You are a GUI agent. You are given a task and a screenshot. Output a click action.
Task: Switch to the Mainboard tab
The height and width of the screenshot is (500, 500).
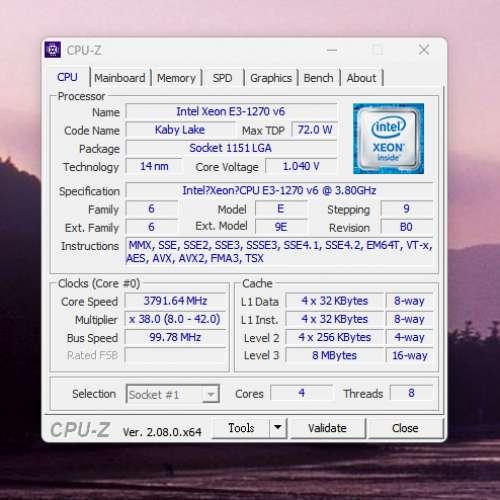(120, 78)
